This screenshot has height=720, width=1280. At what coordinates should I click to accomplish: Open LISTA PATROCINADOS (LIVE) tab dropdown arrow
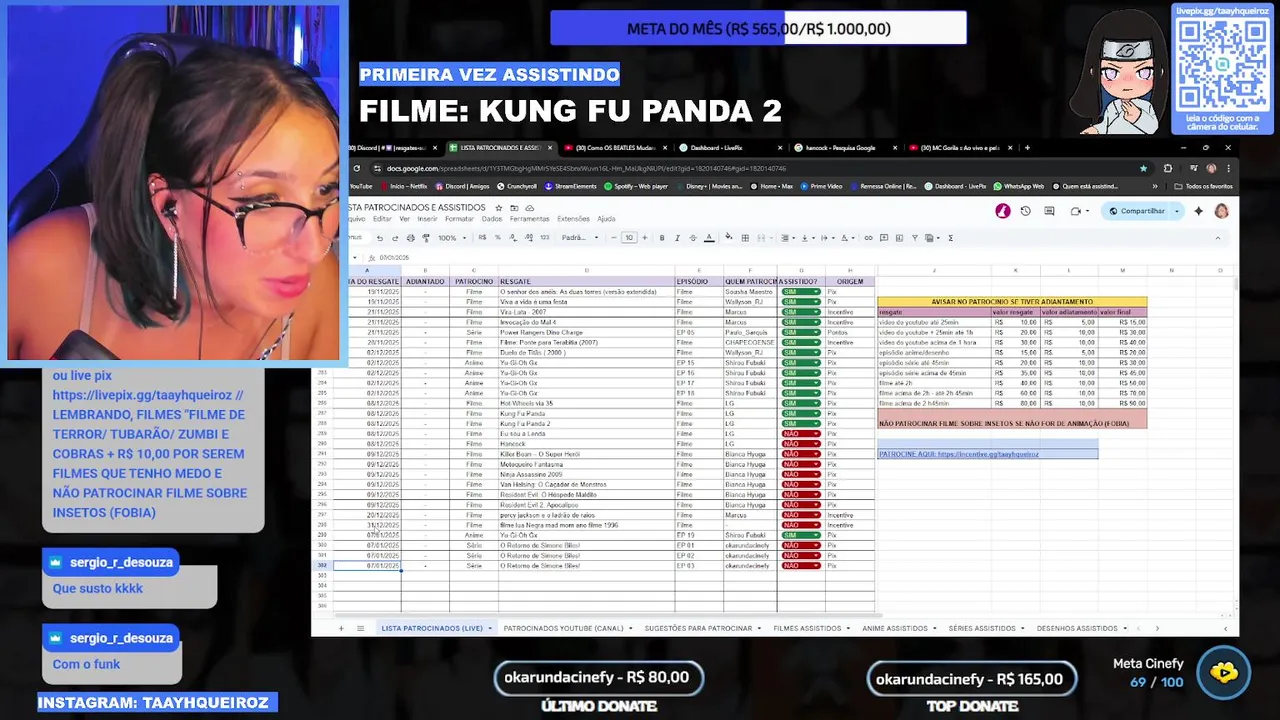point(489,628)
